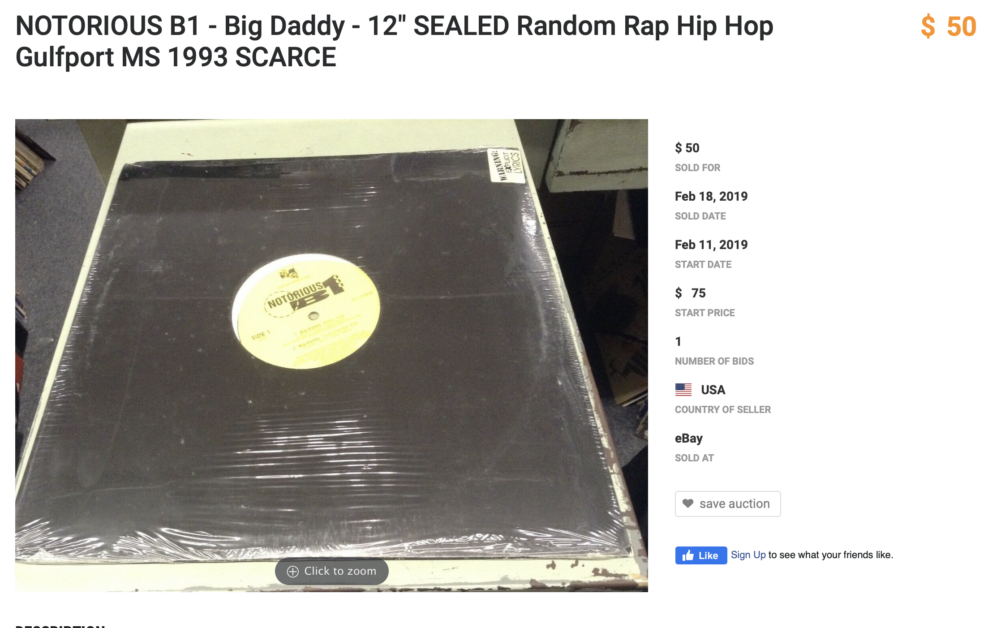This screenshot has width=988, height=628.
Task: Open the sealed record photo thumbnail
Action: pos(331,355)
